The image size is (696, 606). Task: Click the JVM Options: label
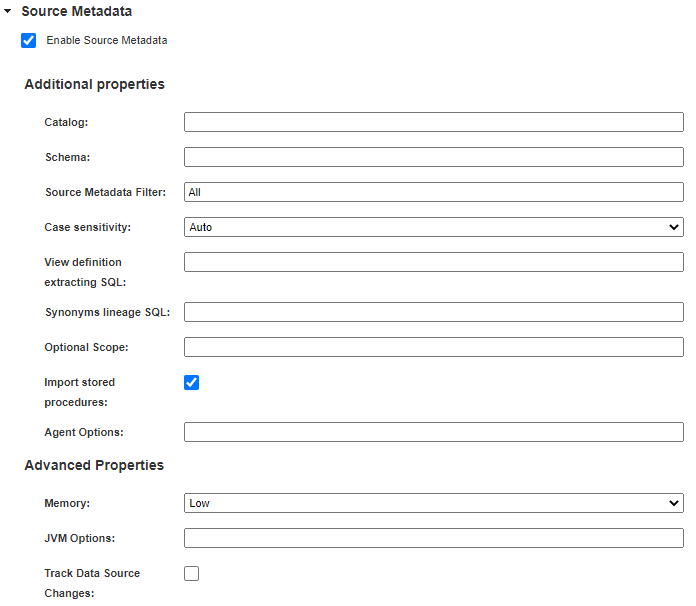tap(80, 538)
